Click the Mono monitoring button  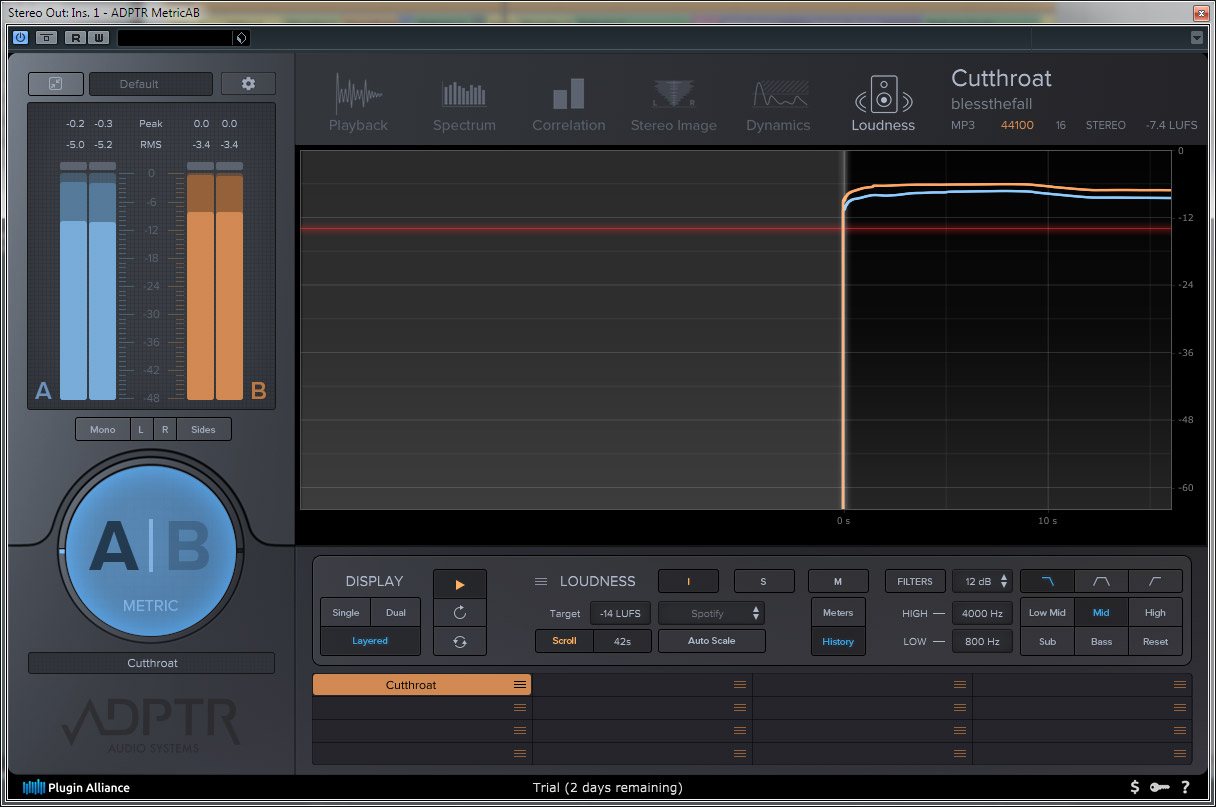click(103, 429)
